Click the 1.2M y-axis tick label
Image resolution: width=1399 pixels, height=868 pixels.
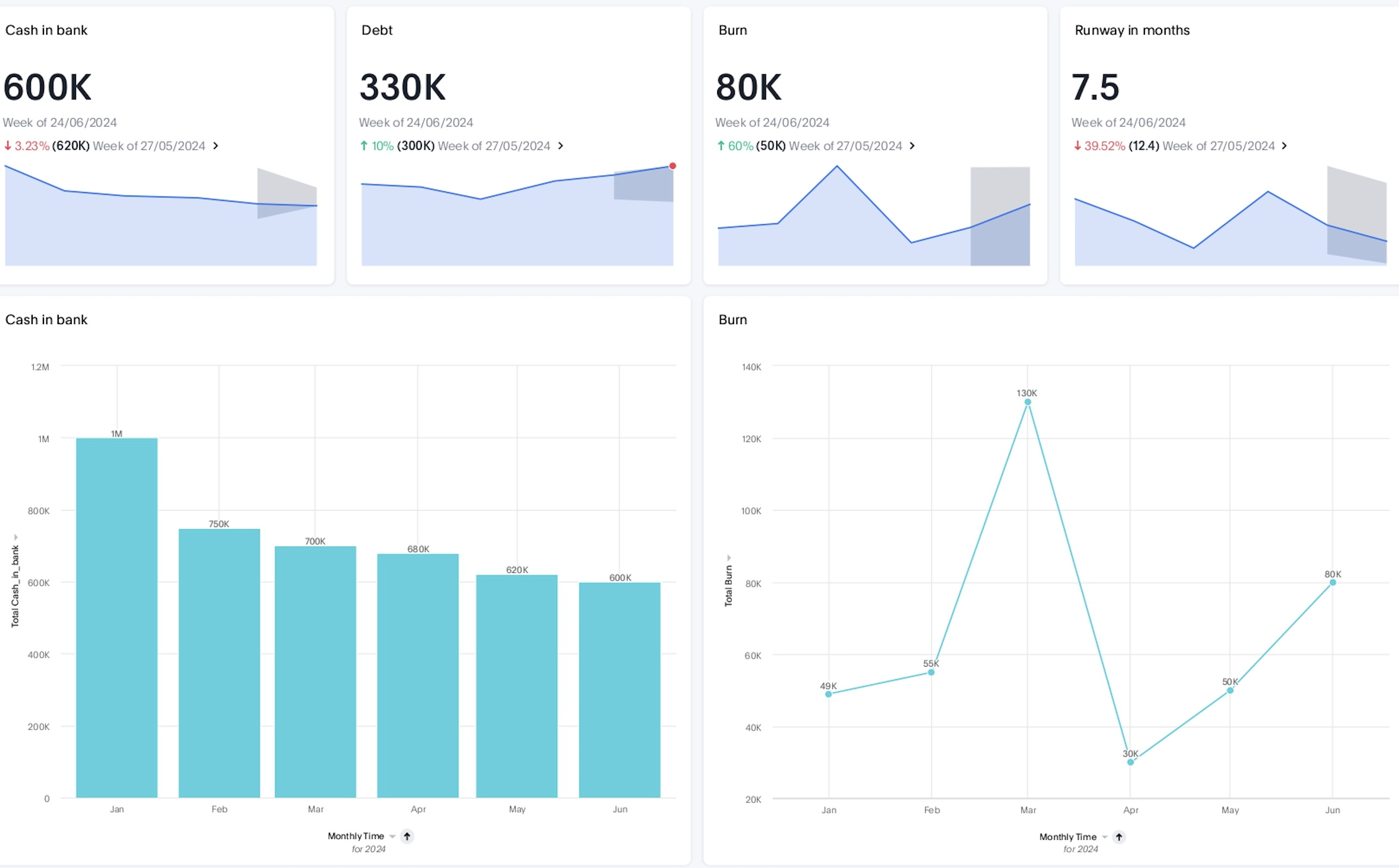(x=40, y=367)
